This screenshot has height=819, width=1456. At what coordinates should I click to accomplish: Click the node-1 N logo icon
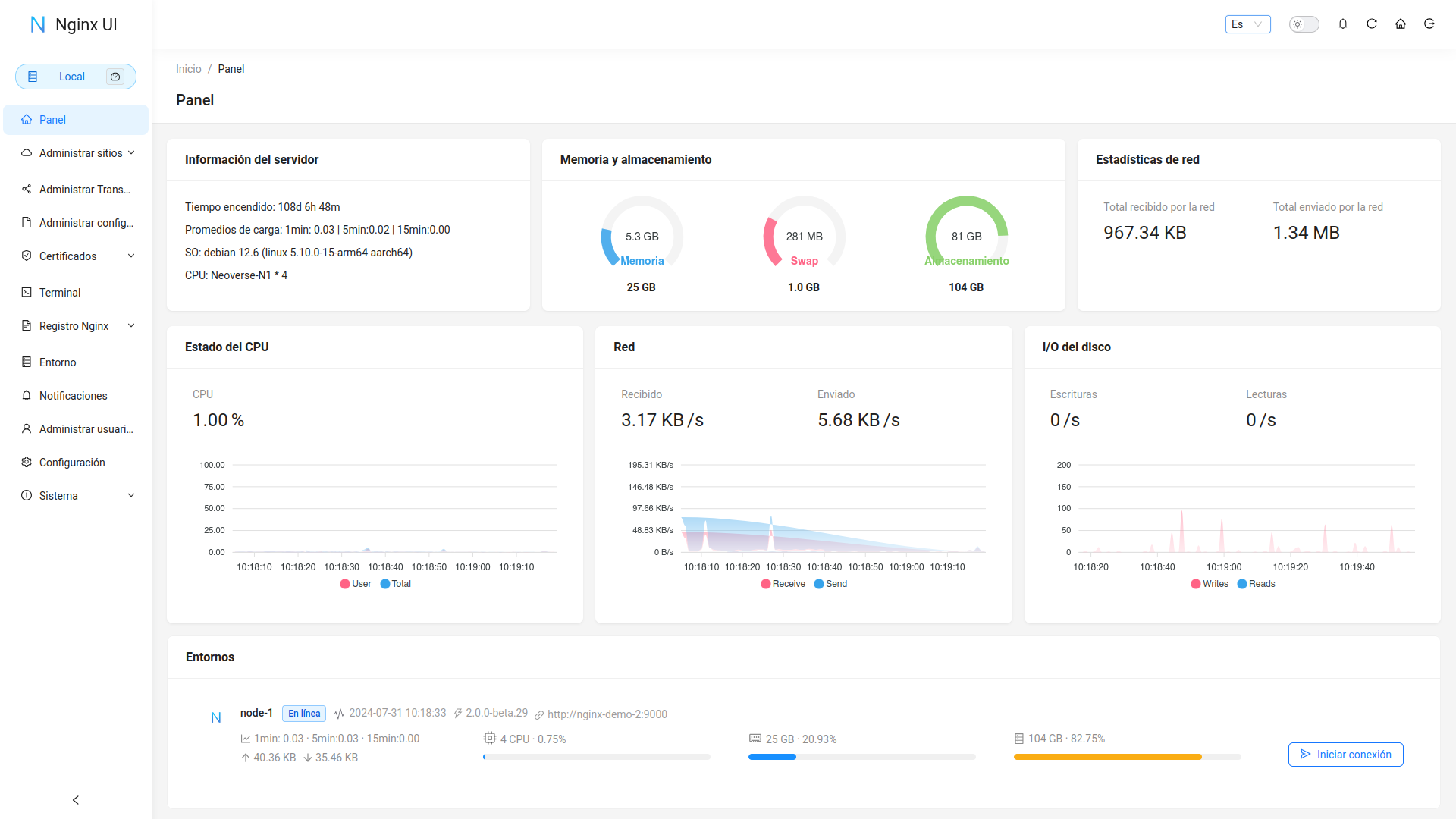[x=216, y=717]
